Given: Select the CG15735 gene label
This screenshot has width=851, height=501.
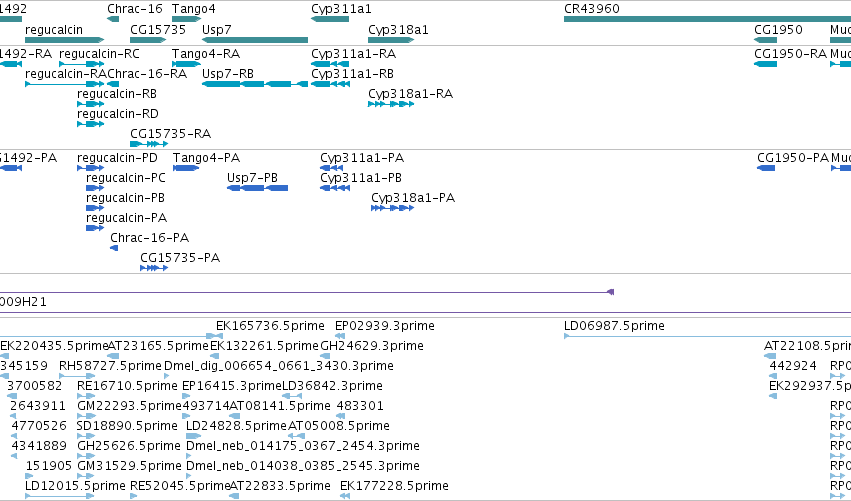Looking at the screenshot, I should (x=158, y=30).
